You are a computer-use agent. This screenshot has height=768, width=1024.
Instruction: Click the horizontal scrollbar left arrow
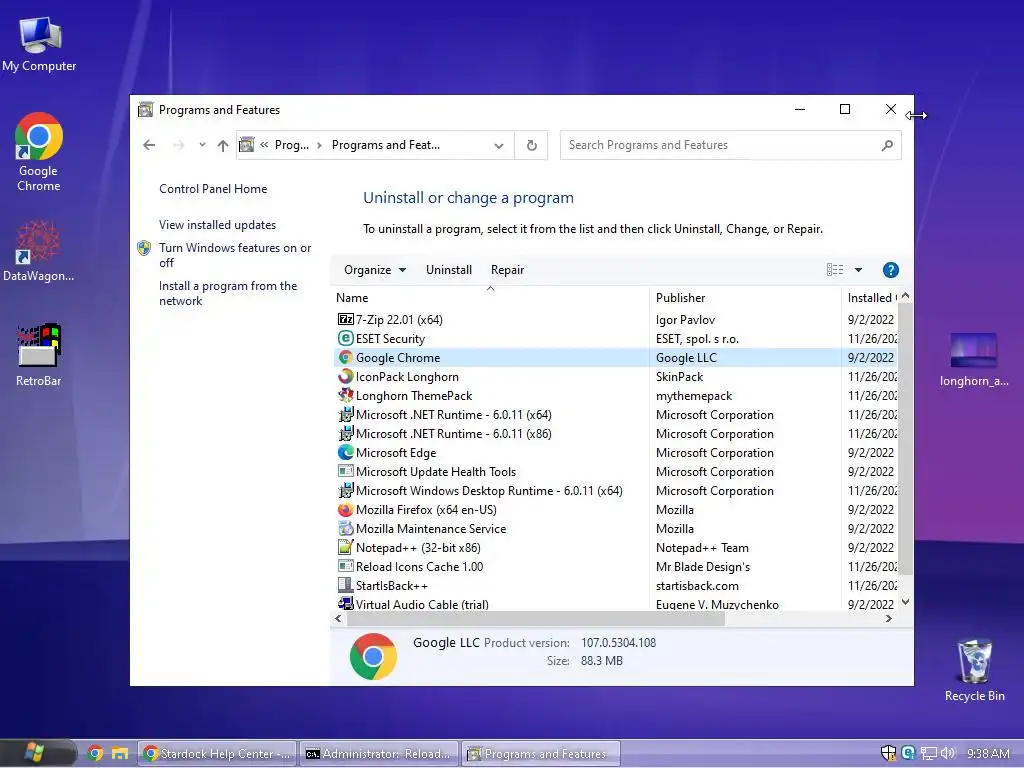pyautogui.click(x=338, y=618)
